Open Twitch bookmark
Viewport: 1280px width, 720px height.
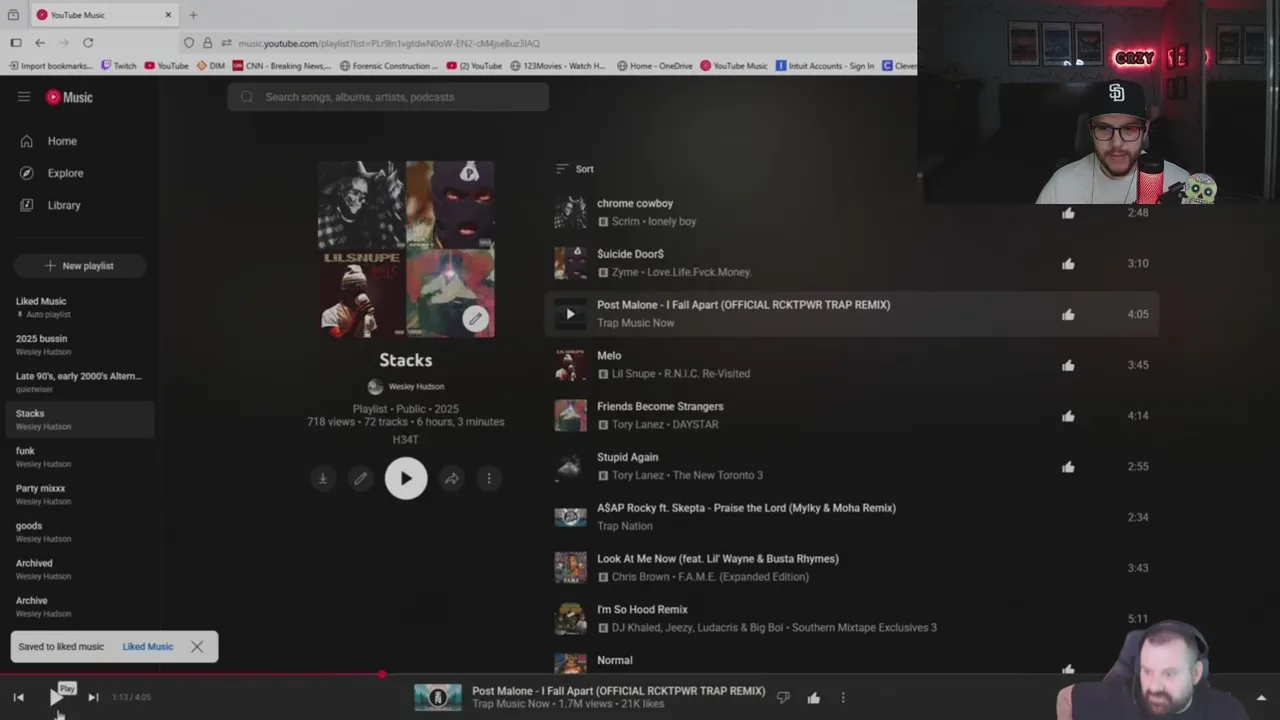point(119,66)
